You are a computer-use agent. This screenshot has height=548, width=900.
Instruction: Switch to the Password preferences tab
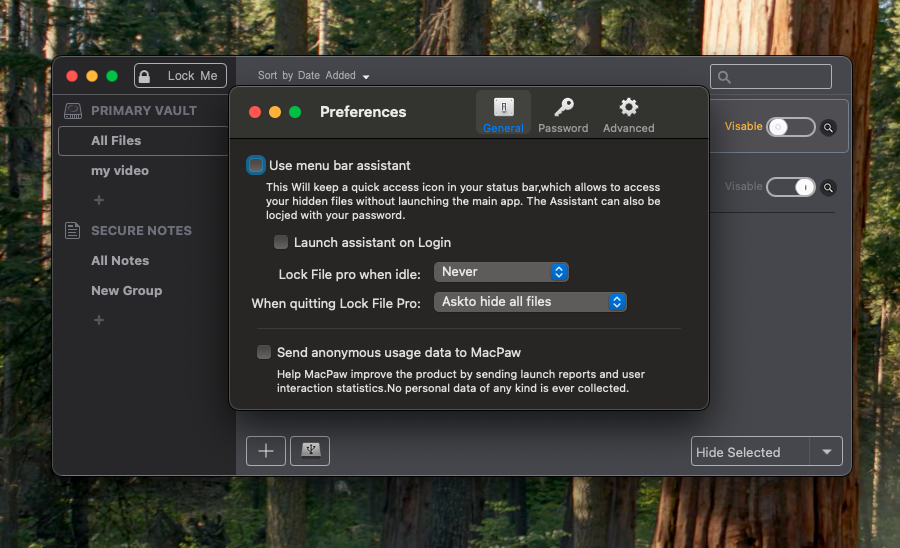tap(562, 114)
